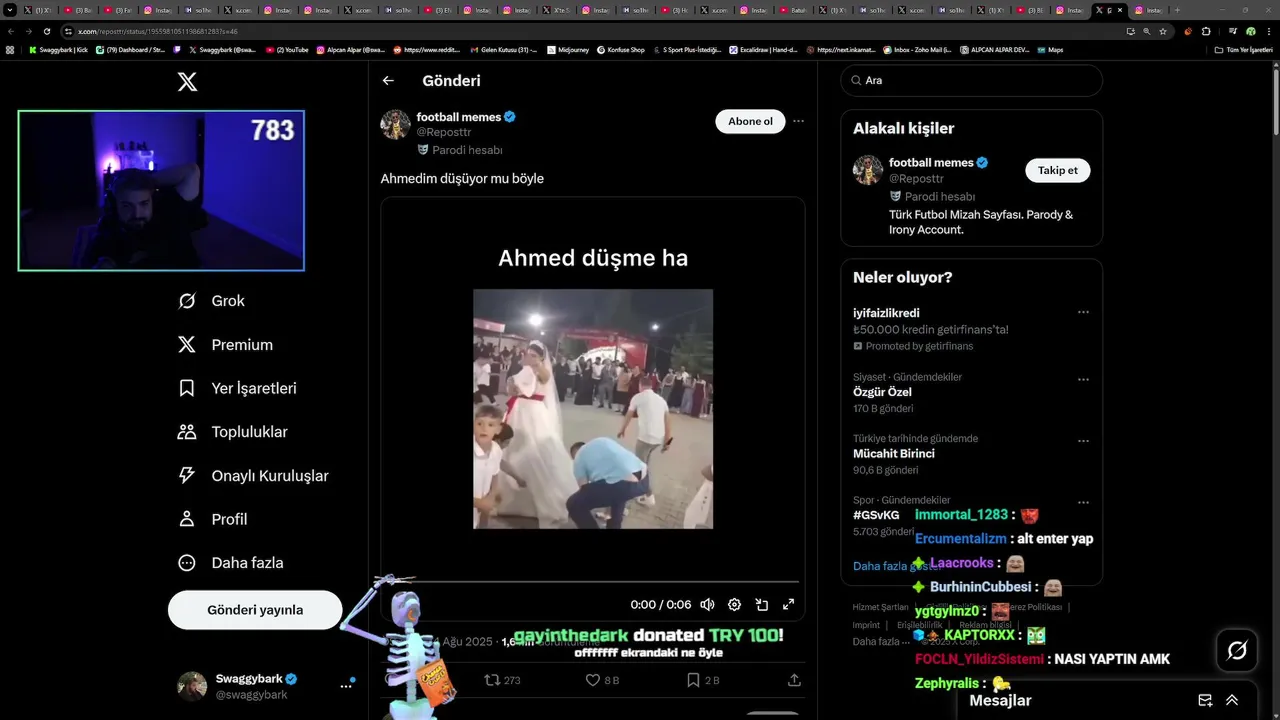Click the browser back arrow
Image resolution: width=1280 pixels, height=720 pixels.
point(10,31)
